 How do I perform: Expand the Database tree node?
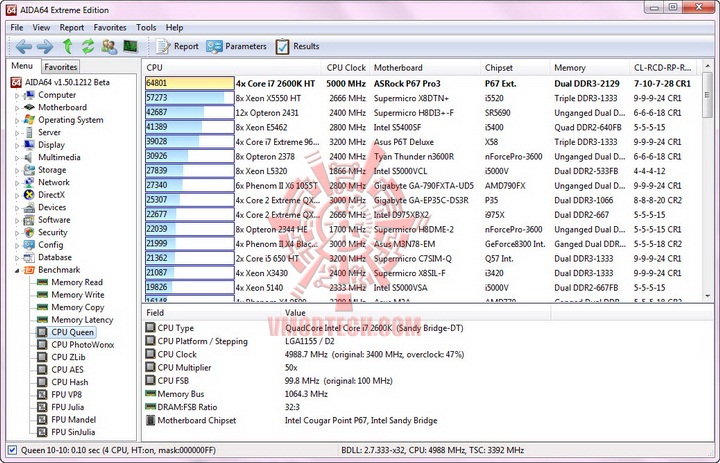point(17,258)
